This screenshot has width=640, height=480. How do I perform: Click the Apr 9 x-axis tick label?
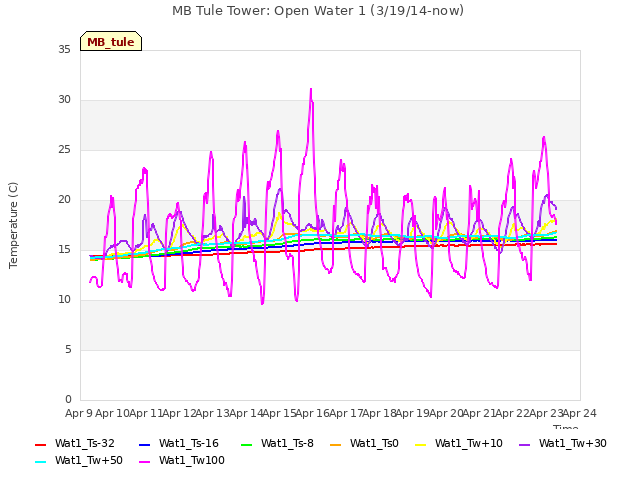pos(79,413)
